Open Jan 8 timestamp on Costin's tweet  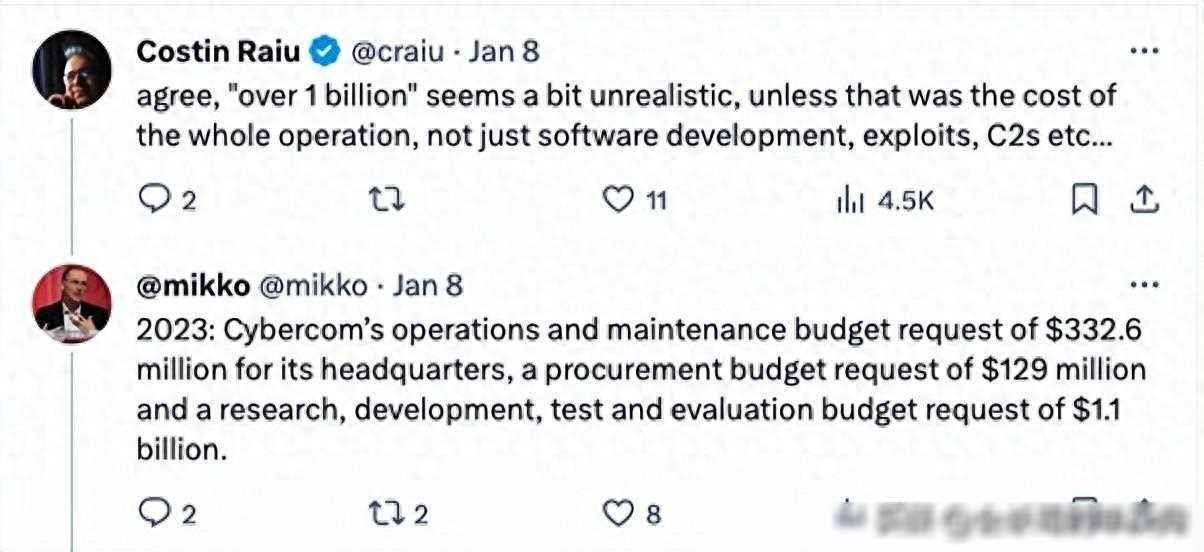click(504, 51)
